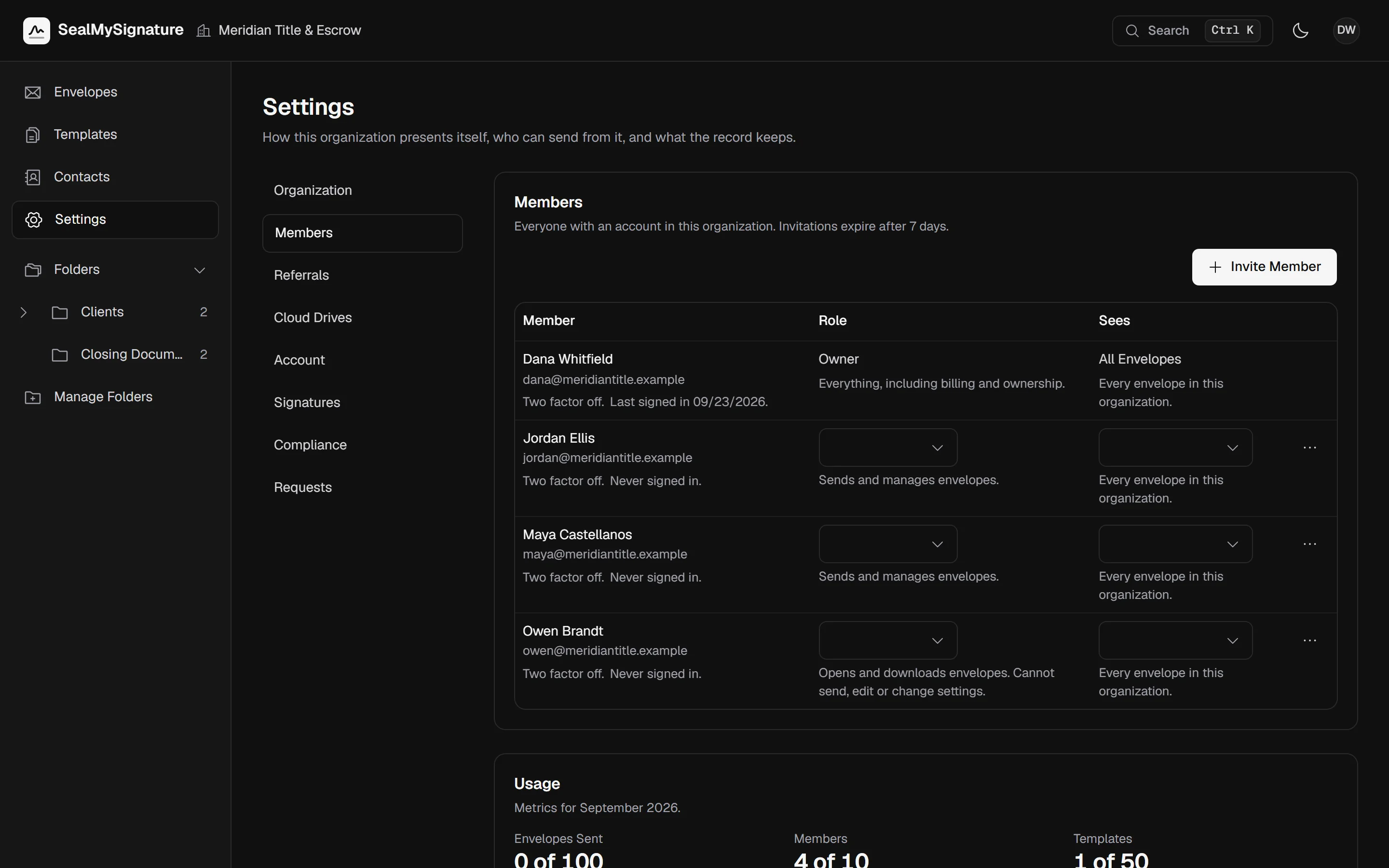Collapse the Folders section chevron
This screenshot has height=868, width=1389.
(199, 270)
